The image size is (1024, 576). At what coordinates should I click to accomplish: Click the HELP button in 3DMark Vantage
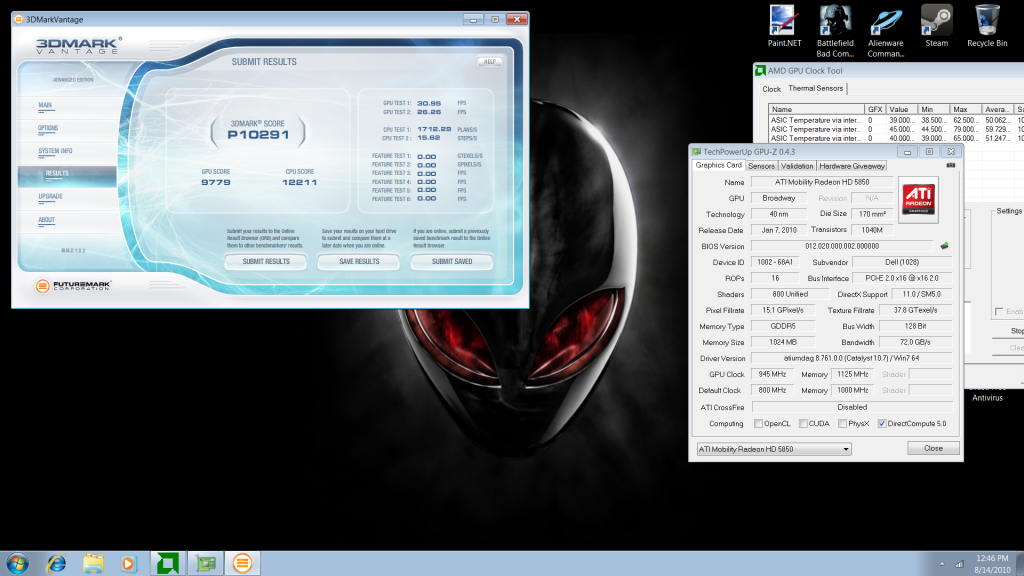(x=490, y=62)
